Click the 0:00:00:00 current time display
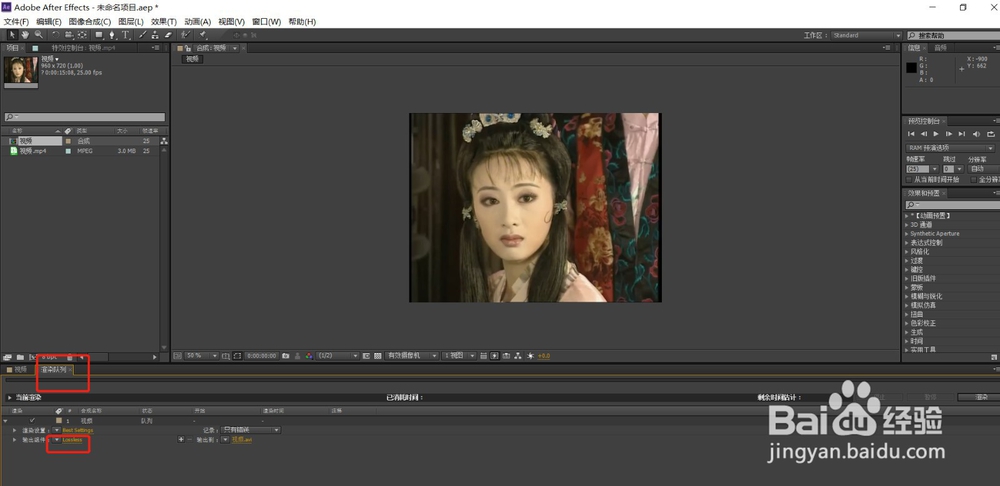 tap(261, 356)
